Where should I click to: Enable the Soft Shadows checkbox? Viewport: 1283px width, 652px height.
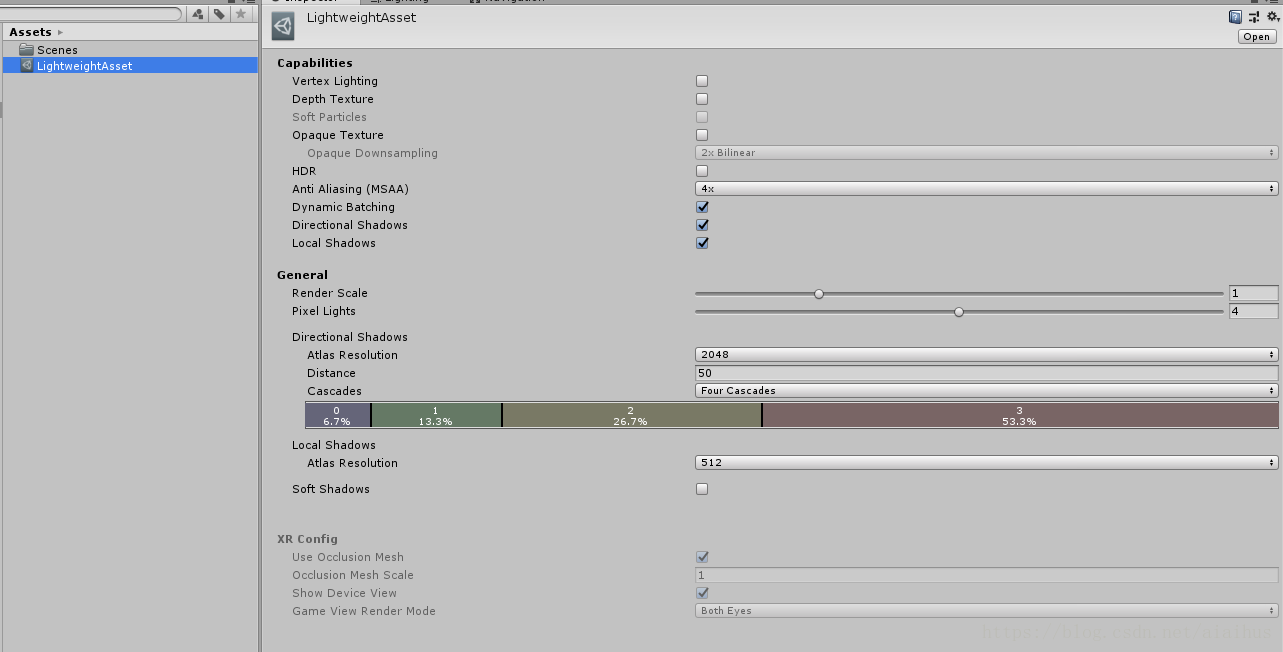coord(702,489)
